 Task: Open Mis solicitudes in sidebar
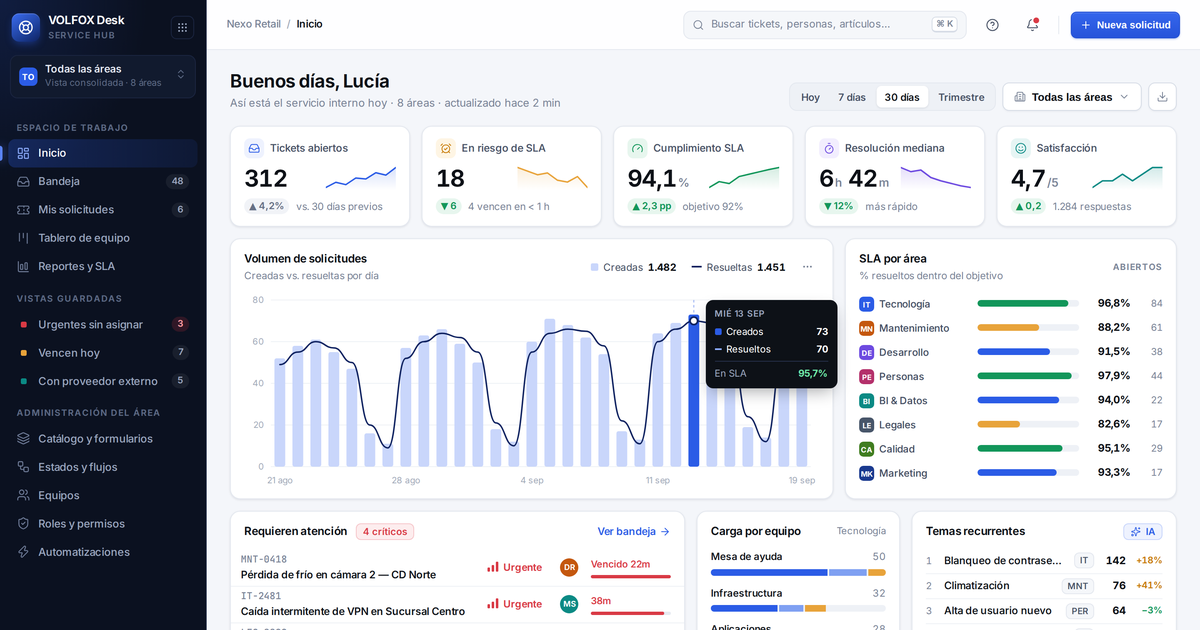click(103, 209)
